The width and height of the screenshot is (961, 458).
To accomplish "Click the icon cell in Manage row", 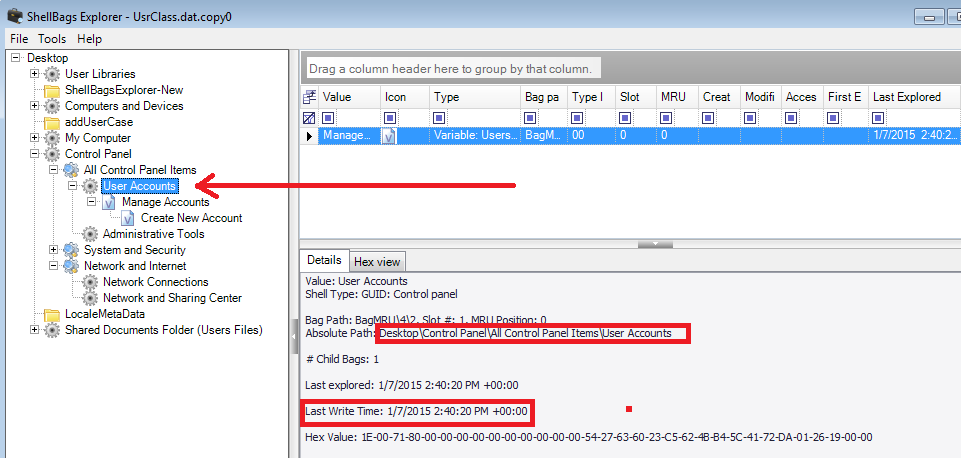I will click(390, 136).
